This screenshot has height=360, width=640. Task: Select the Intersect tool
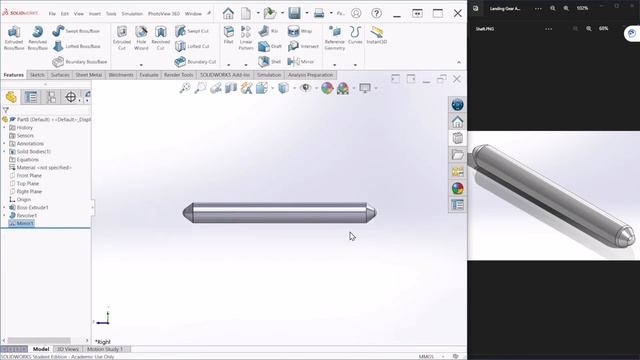tap(303, 46)
